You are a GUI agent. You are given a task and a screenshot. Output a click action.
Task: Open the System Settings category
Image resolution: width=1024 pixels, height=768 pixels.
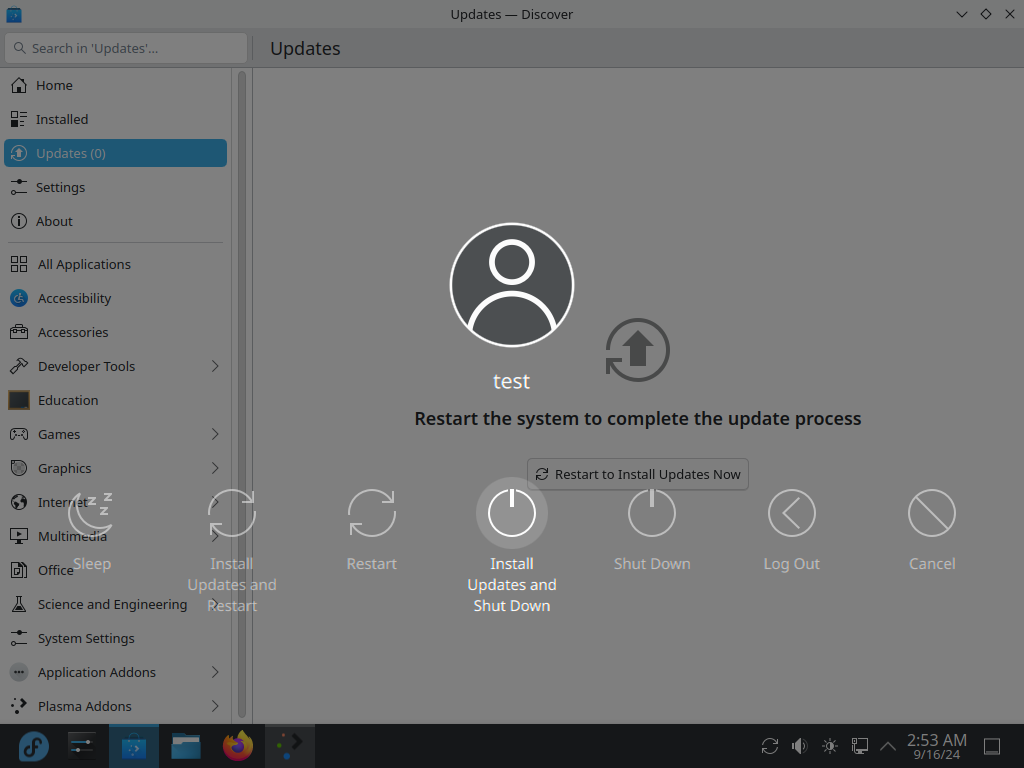coord(116,638)
